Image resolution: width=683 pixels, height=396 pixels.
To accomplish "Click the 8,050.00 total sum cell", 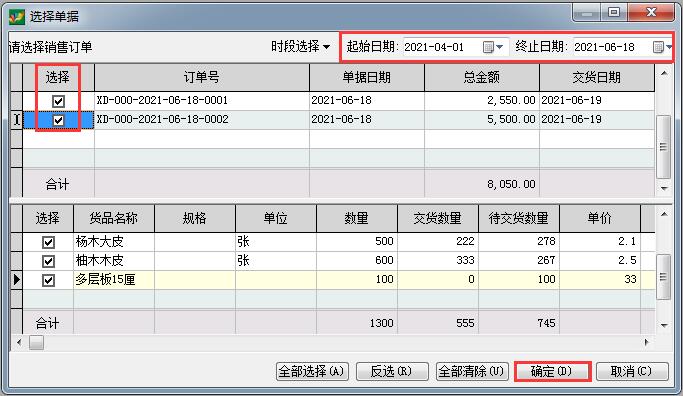I will 482,184.
